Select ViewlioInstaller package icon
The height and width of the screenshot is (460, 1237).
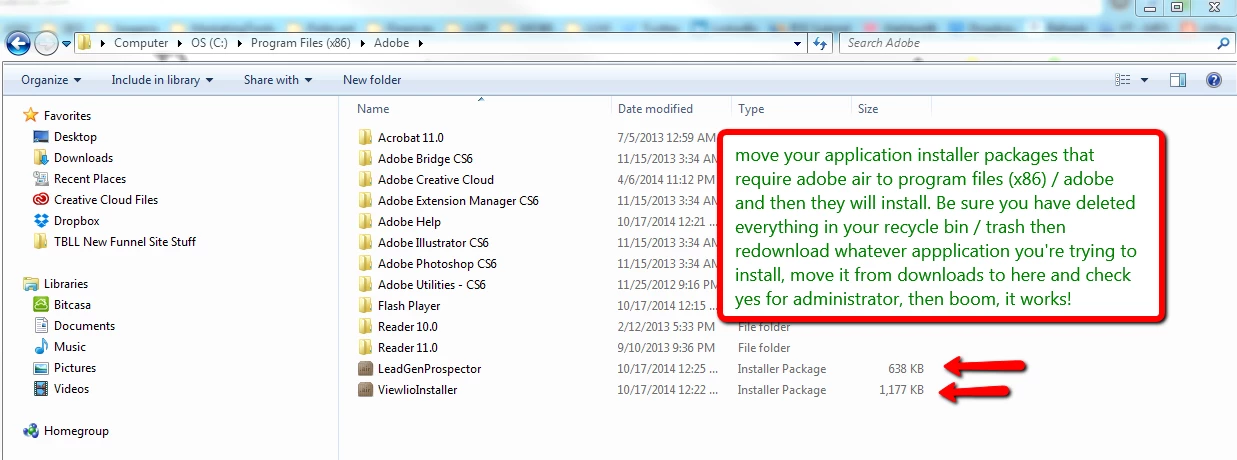pyautogui.click(x=365, y=390)
